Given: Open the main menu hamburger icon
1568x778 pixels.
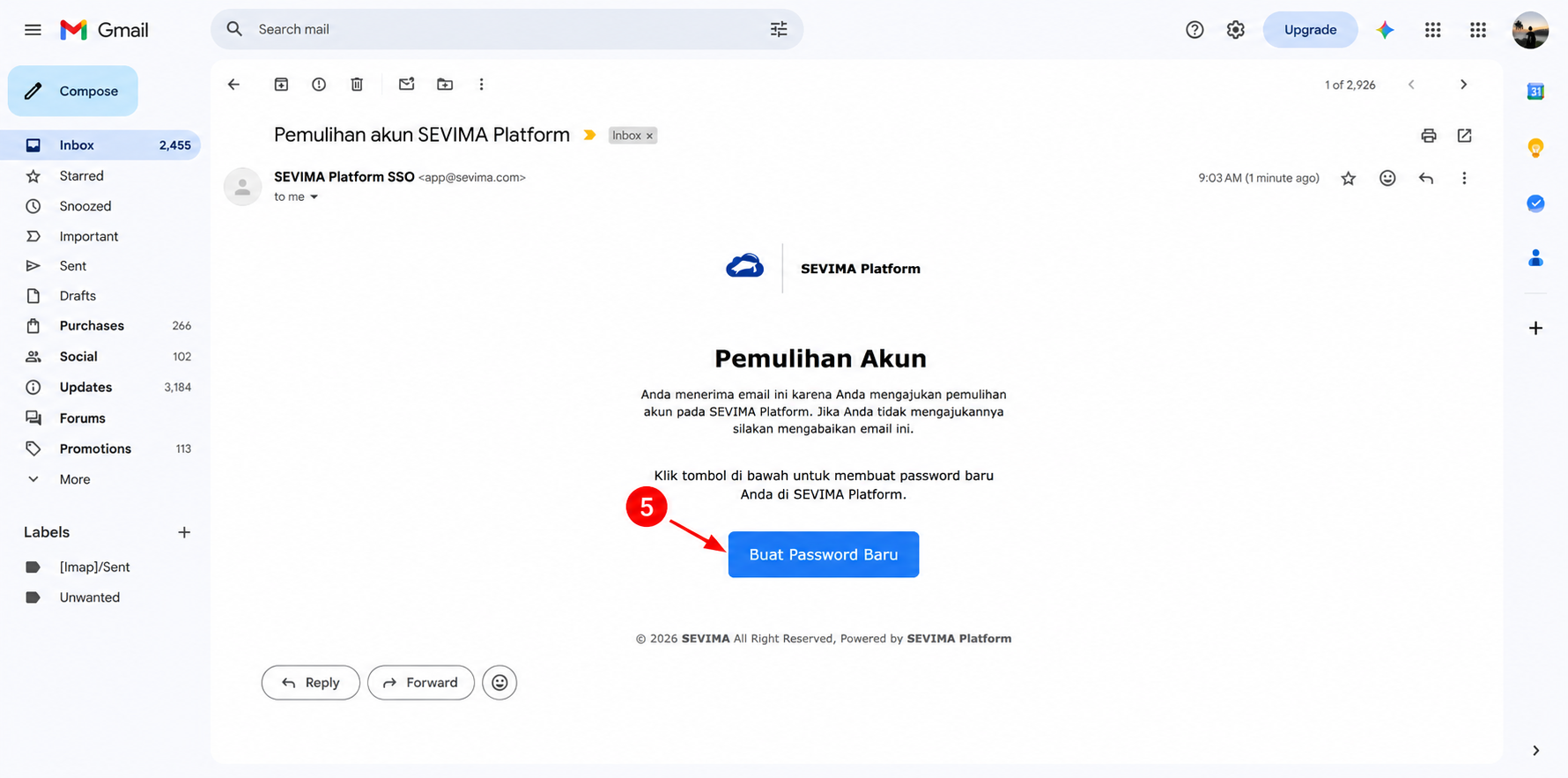Looking at the screenshot, I should 33,30.
